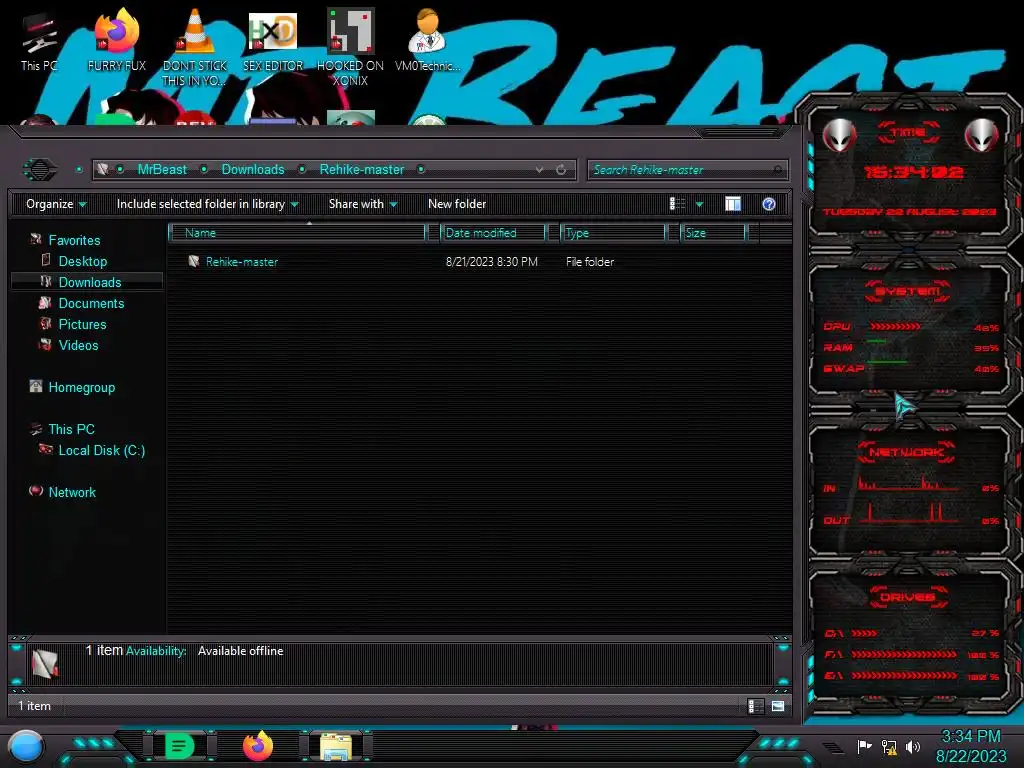1024x768 pixels.
Task: Select This PC in the navigation pane
Action: click(71, 429)
